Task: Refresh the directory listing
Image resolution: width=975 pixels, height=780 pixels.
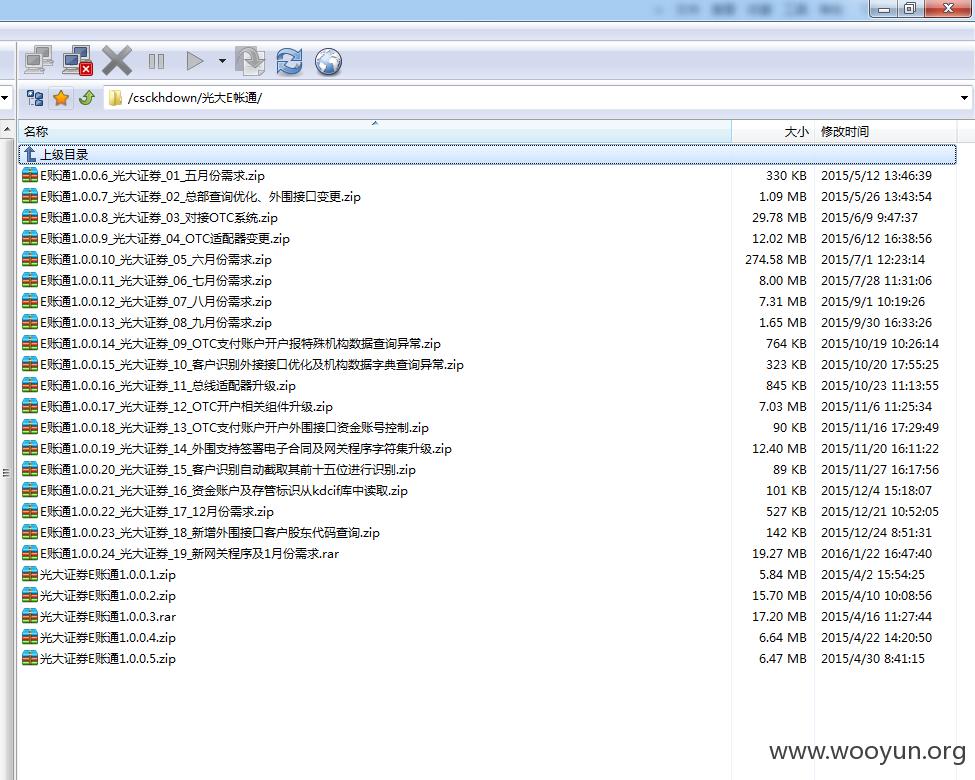Action: click(289, 61)
